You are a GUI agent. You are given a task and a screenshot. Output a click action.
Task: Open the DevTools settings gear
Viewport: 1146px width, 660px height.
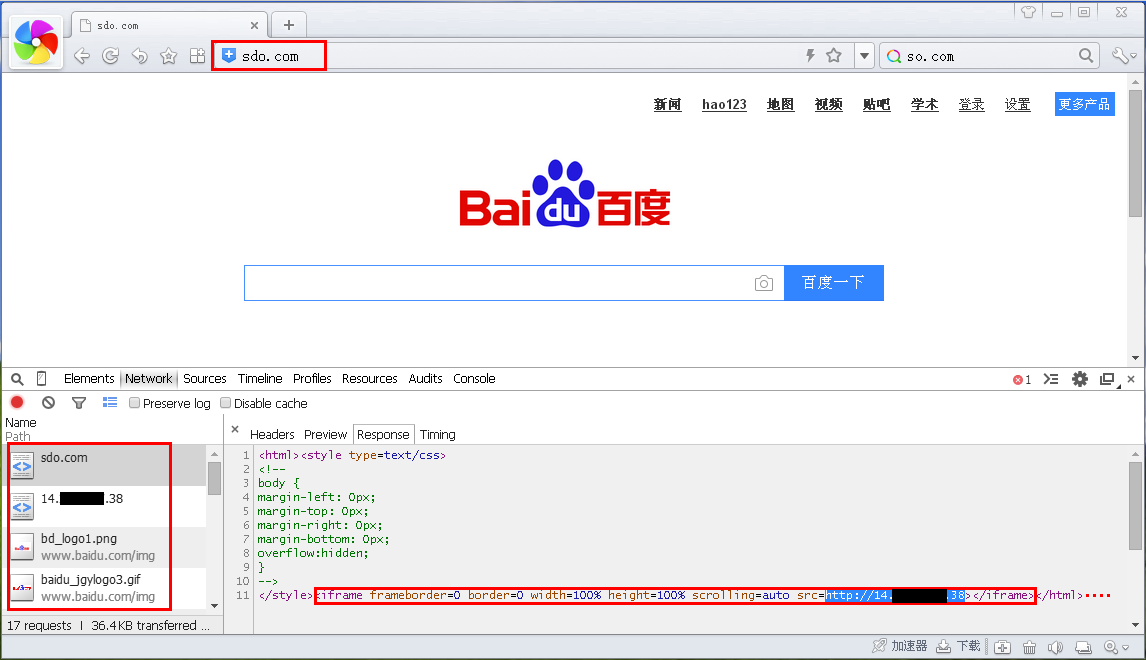pyautogui.click(x=1079, y=379)
